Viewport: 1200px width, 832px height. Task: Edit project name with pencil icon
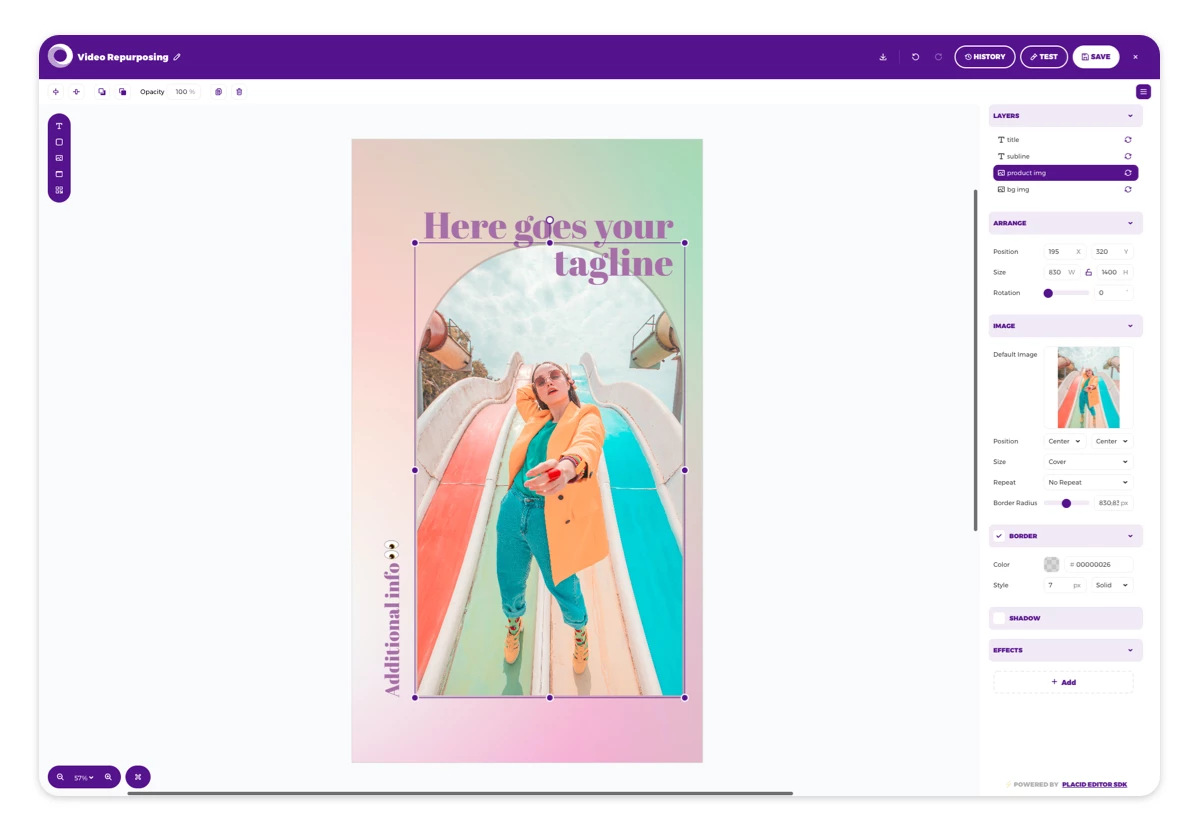click(x=177, y=57)
